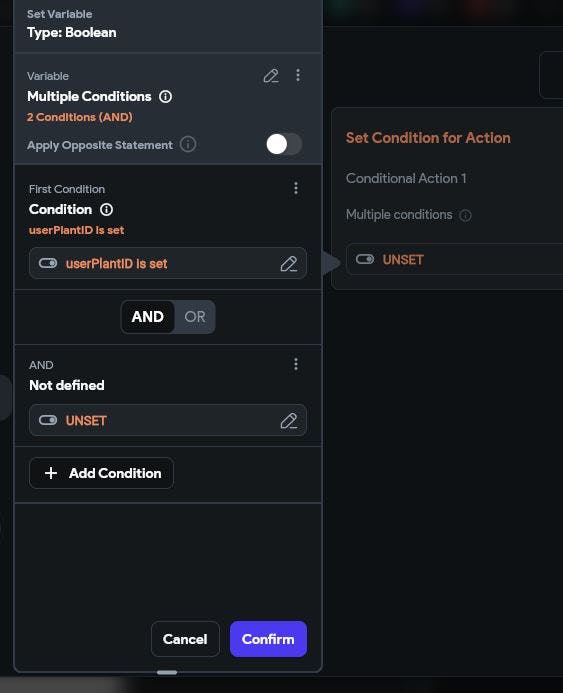Cancel the Set Variable dialog
Image resolution: width=563 pixels, height=693 pixels.
(x=185, y=639)
